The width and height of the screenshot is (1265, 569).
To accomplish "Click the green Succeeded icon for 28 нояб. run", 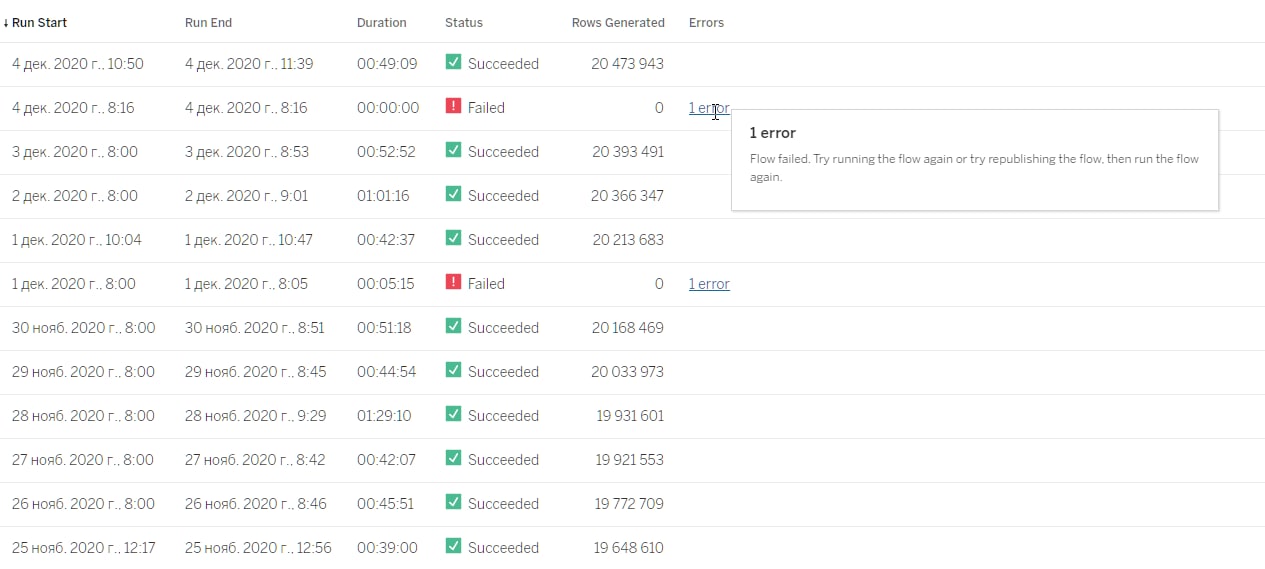I will tap(453, 414).
